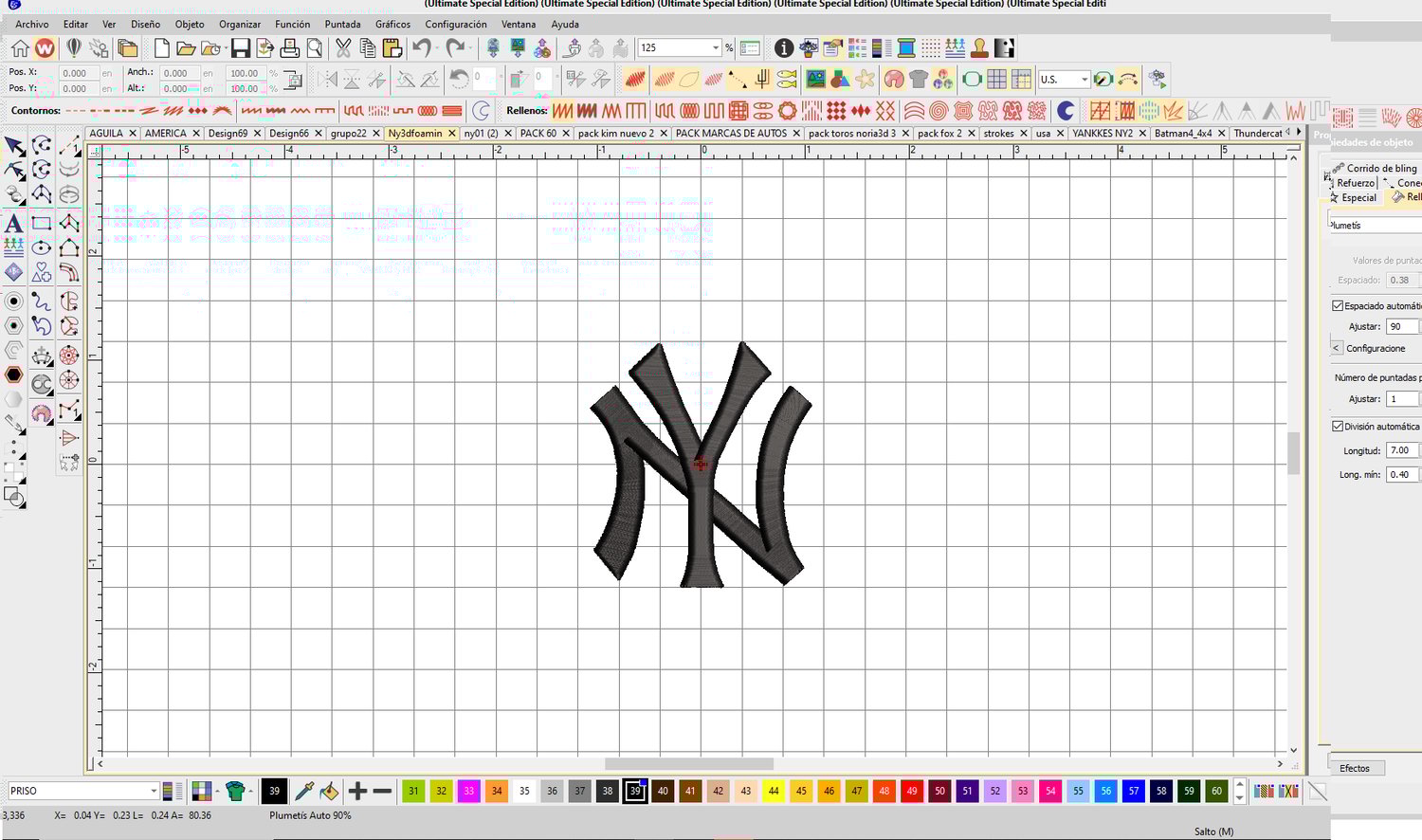Open the Gráficos menu
Screen dimensions: 1422x840
click(392, 25)
